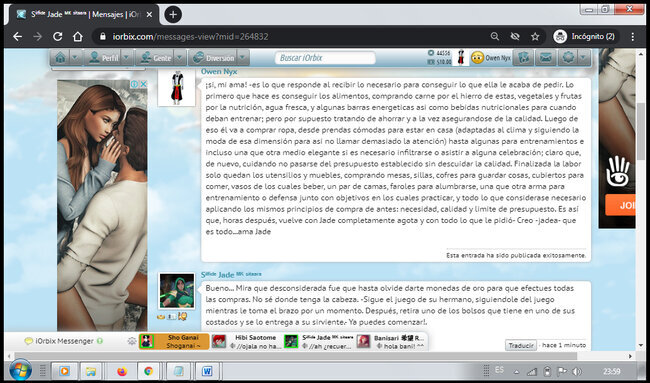This screenshot has width=650, height=383.
Task: Expand the Perfil dropdown arrow
Action: point(127,58)
